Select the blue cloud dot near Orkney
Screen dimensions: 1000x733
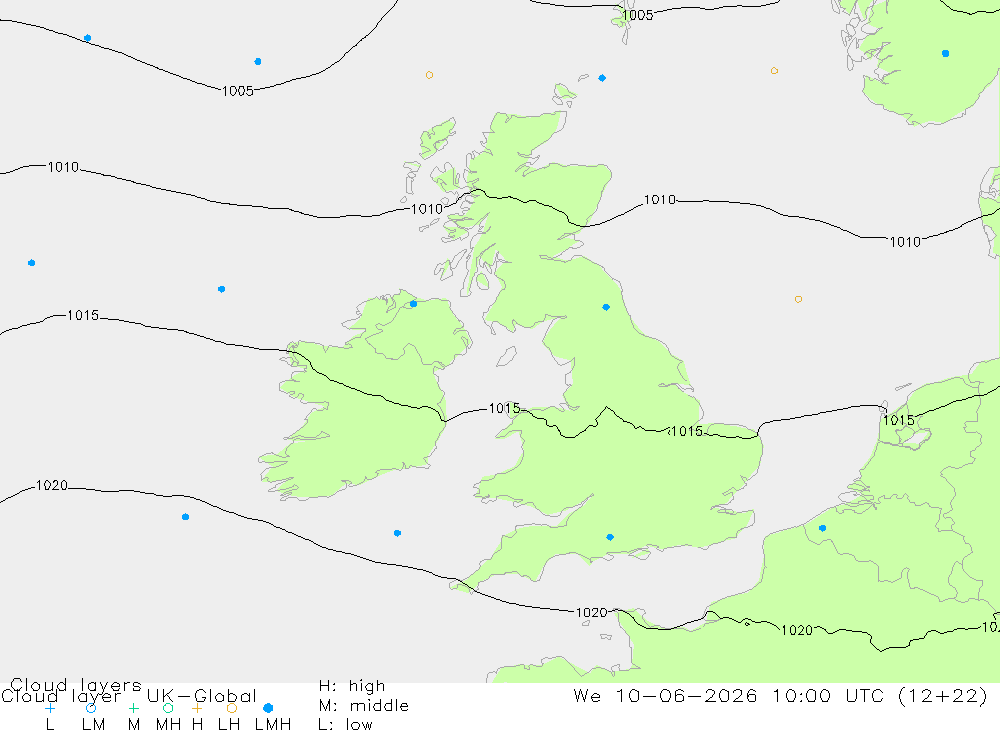602,78
